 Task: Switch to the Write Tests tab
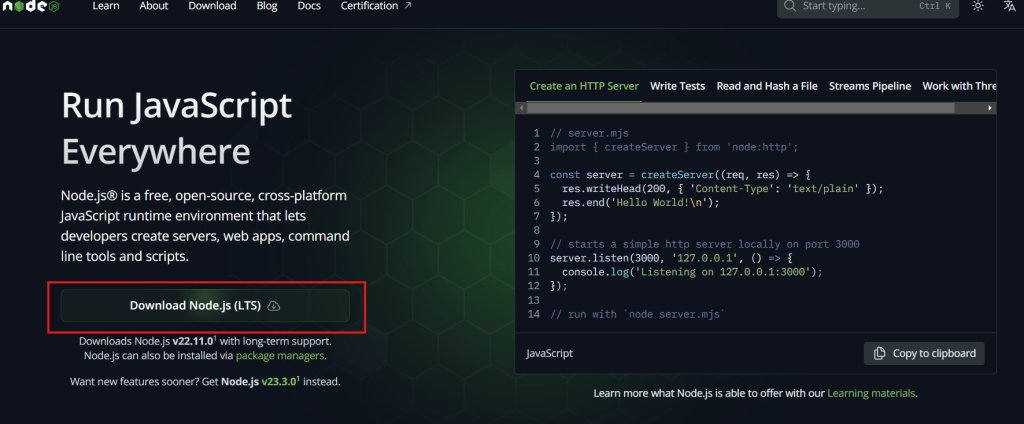(677, 86)
